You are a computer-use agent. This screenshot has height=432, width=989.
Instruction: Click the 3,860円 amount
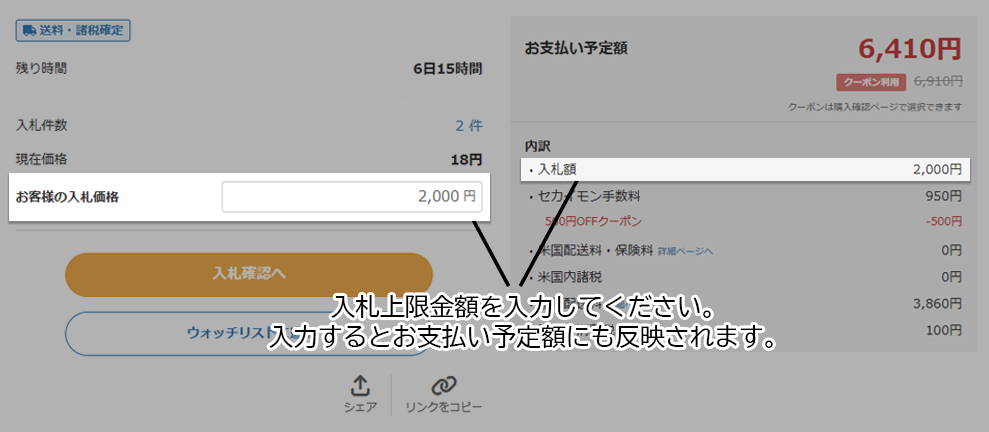937,304
